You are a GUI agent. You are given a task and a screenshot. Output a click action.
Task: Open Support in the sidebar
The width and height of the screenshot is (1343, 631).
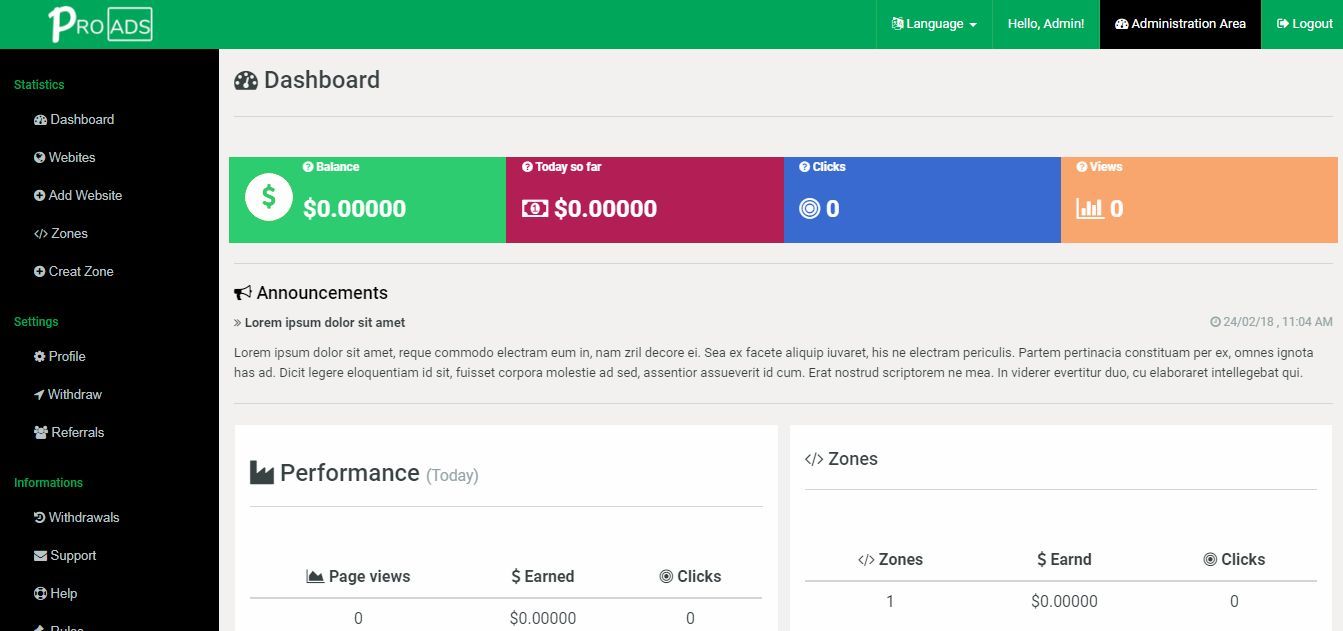click(x=65, y=555)
